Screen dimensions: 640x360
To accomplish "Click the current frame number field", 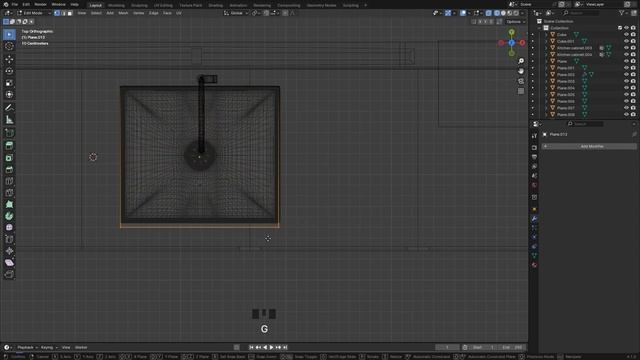I will (x=447, y=347).
